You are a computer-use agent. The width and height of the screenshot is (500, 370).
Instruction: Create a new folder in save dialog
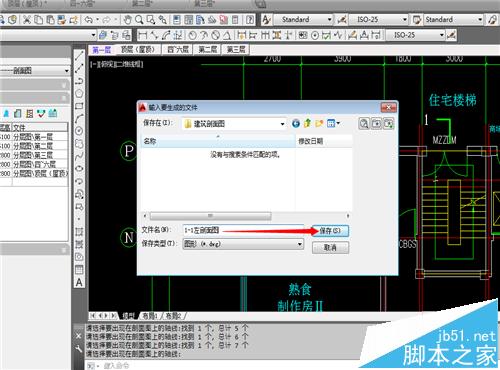click(319, 124)
